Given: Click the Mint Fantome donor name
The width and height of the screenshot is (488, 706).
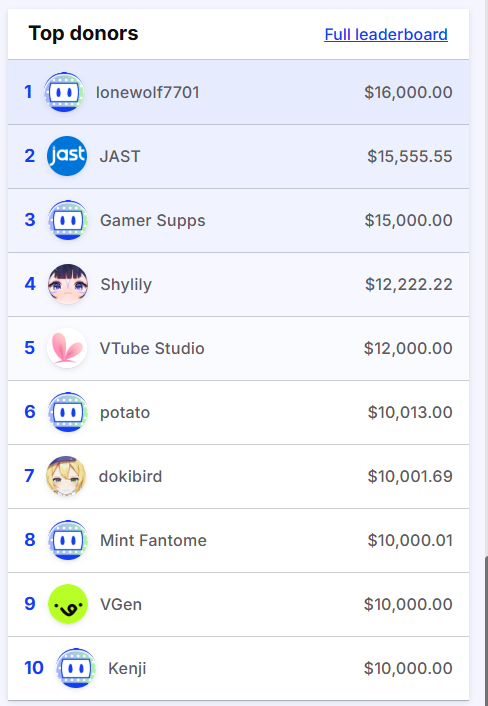Looking at the screenshot, I should click(x=154, y=540).
